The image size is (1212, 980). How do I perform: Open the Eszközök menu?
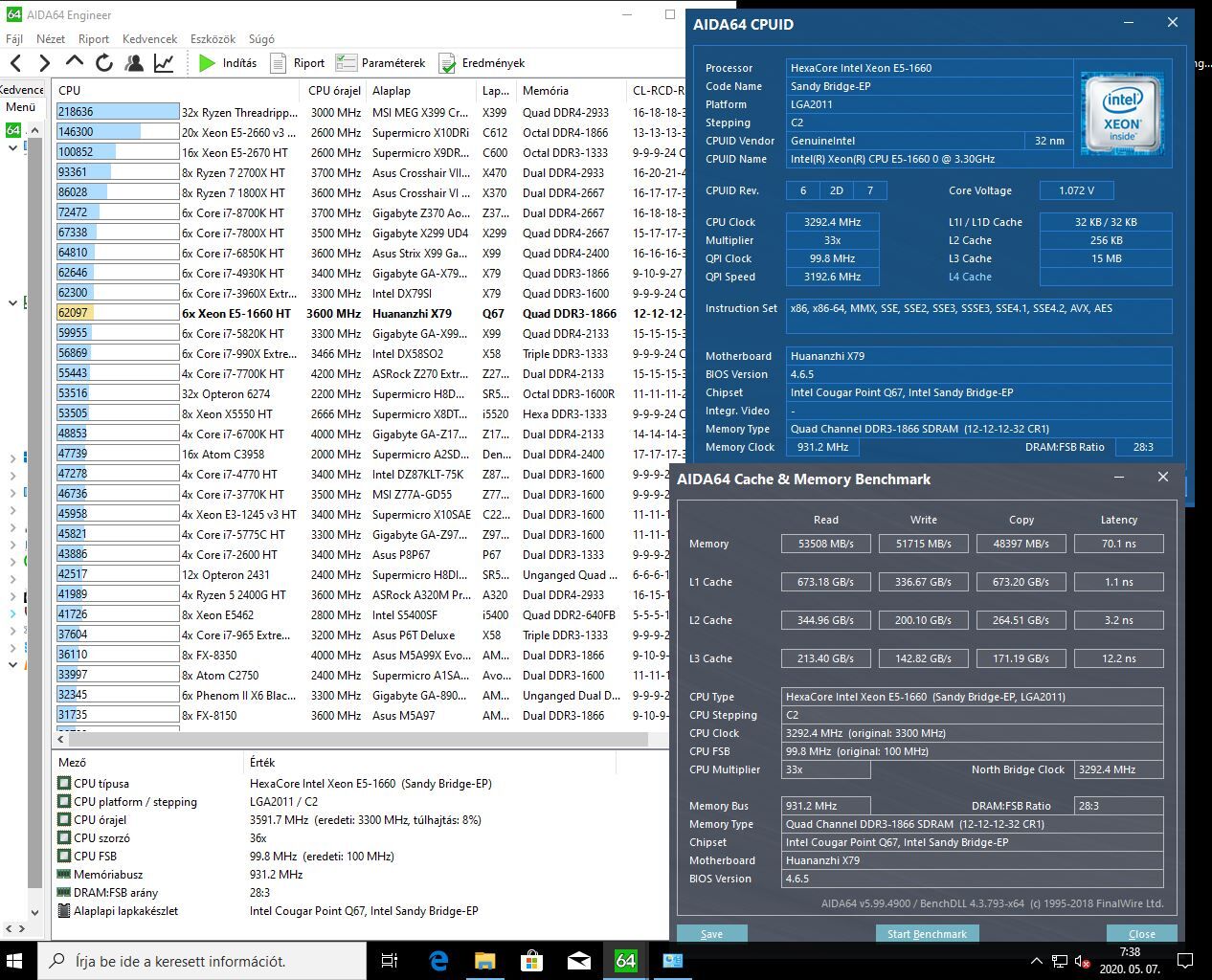click(213, 39)
